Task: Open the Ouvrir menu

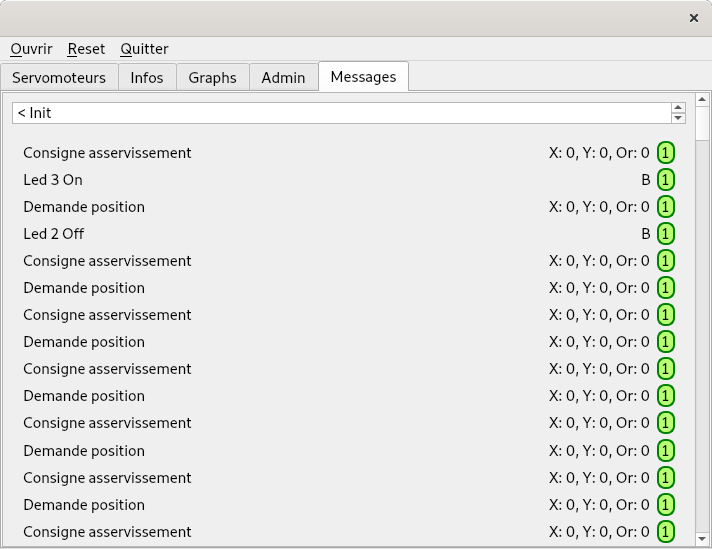Action: pyautogui.click(x=31, y=49)
